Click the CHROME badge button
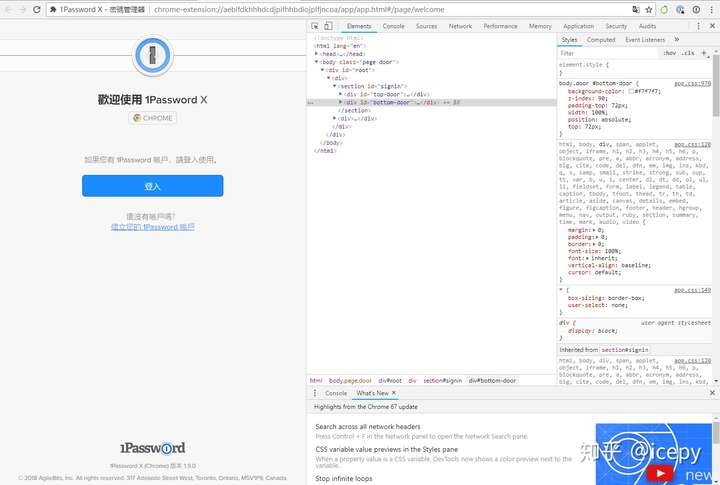The image size is (720, 485). coord(152,118)
